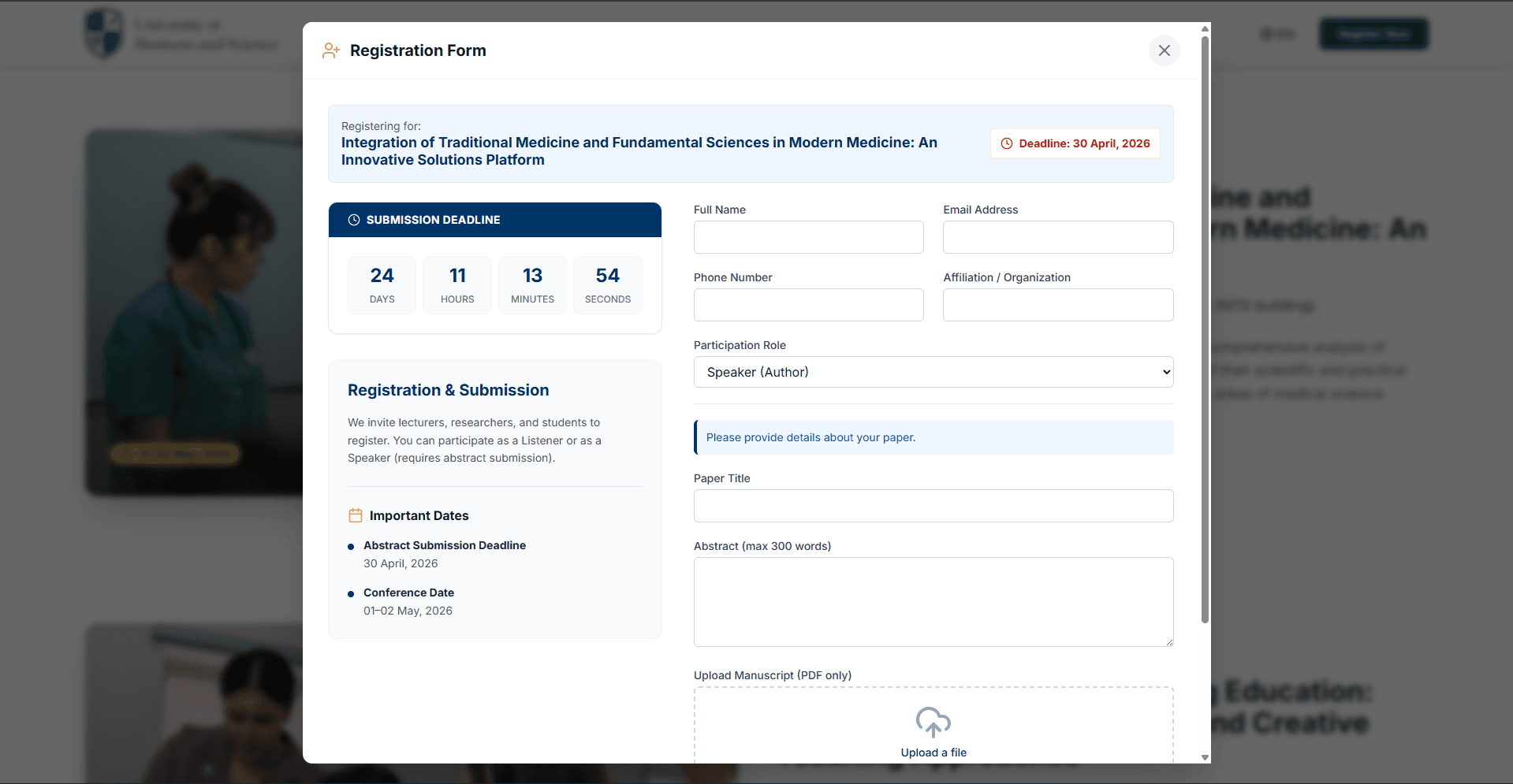The width and height of the screenshot is (1513, 784).
Task: Open the Participation Role dropdown
Action: click(934, 372)
